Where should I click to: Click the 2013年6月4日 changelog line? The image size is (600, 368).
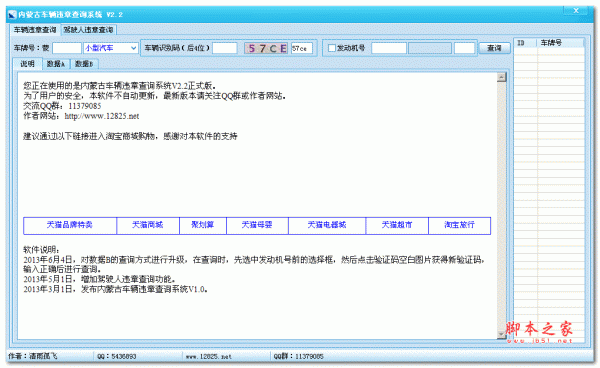(x=254, y=264)
